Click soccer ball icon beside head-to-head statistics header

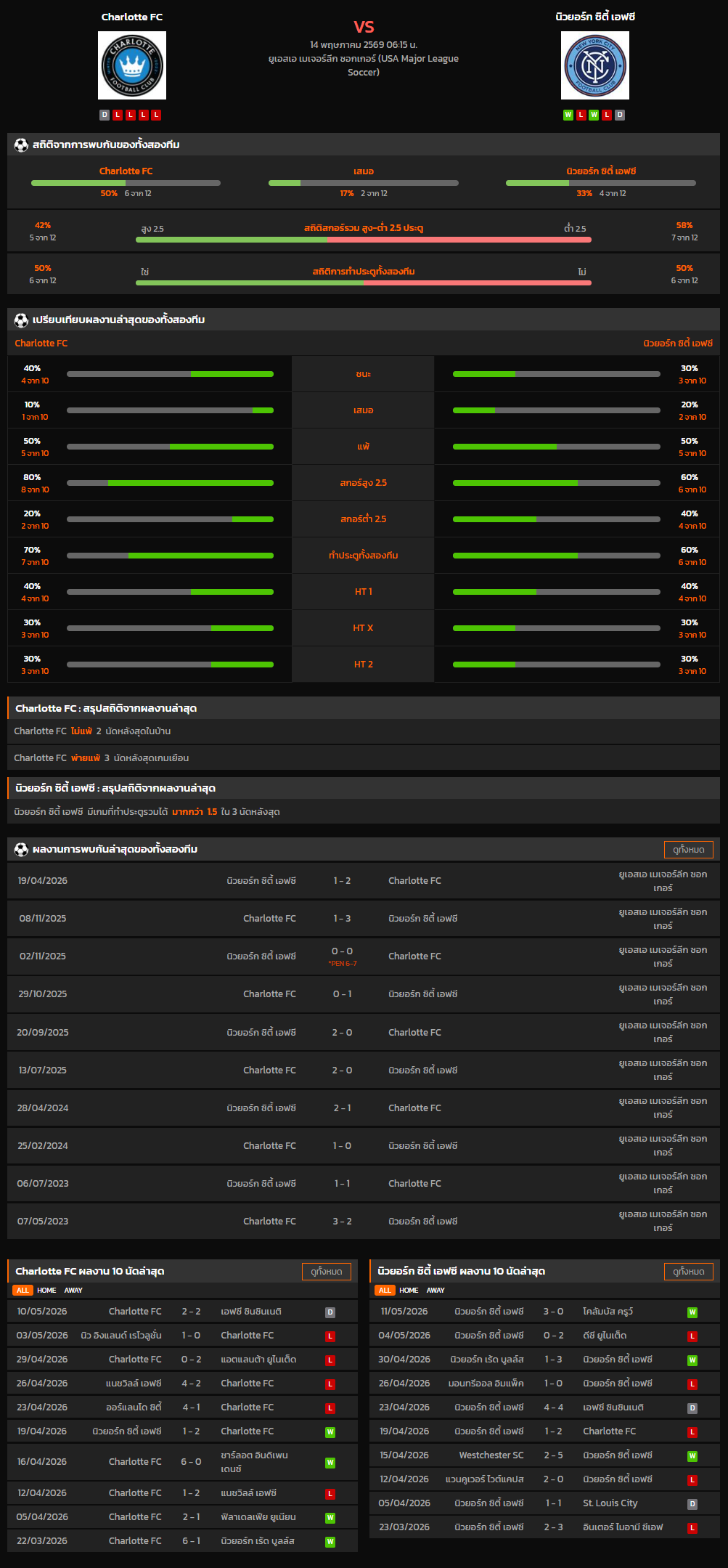pyautogui.click(x=21, y=145)
